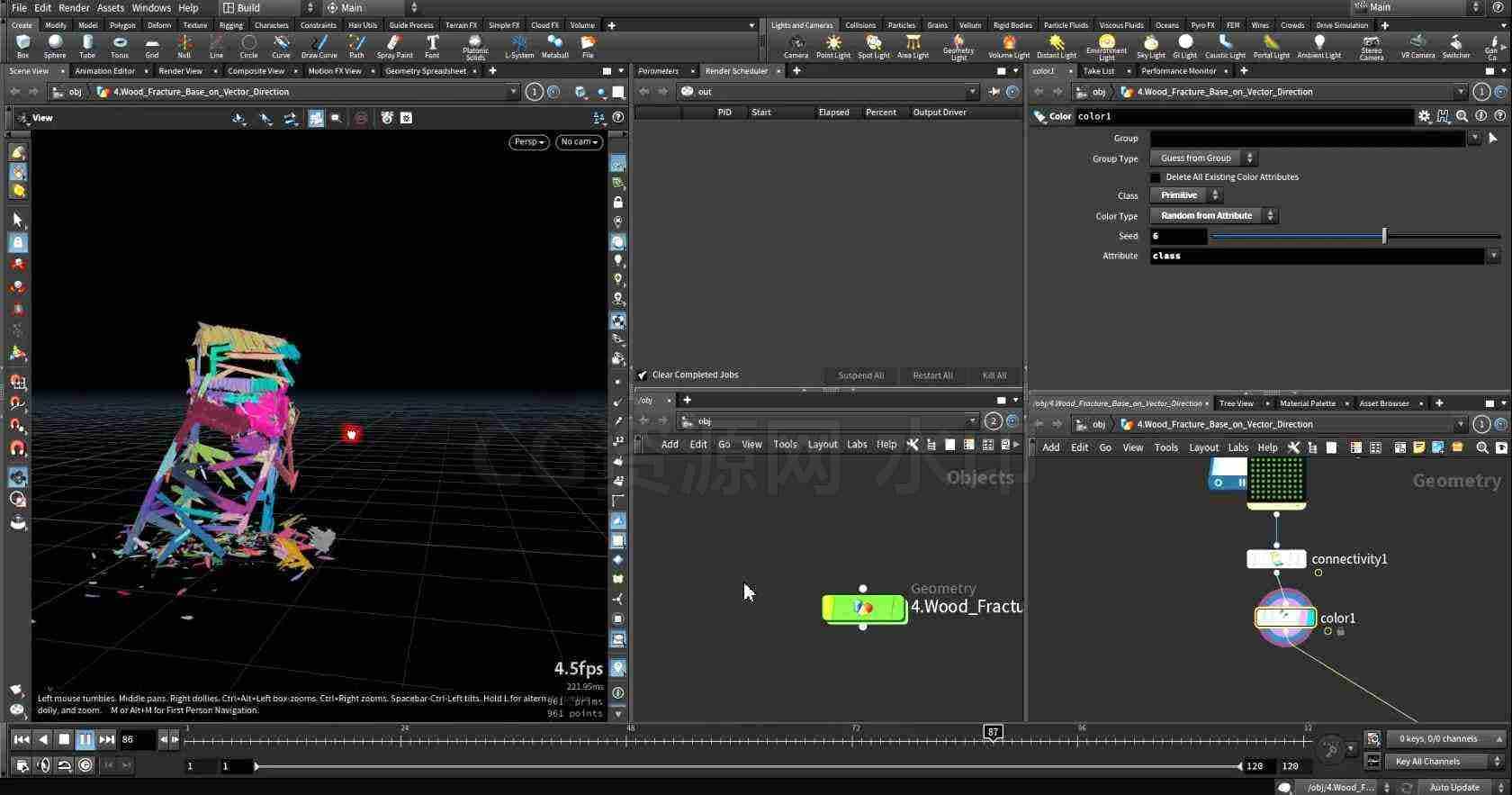Select the Torus shelf tool
The image size is (1512, 795).
tap(120, 46)
